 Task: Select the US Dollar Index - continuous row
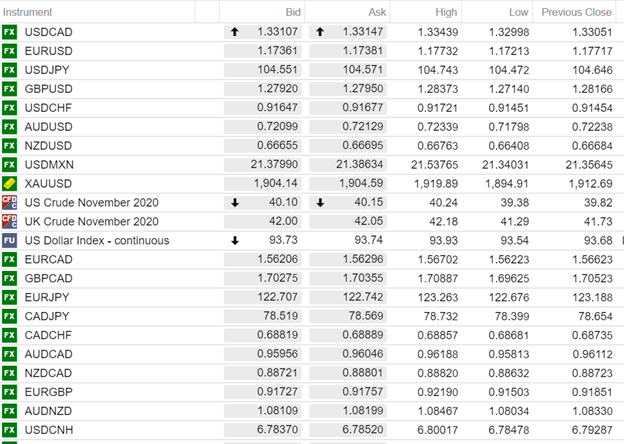point(97,241)
